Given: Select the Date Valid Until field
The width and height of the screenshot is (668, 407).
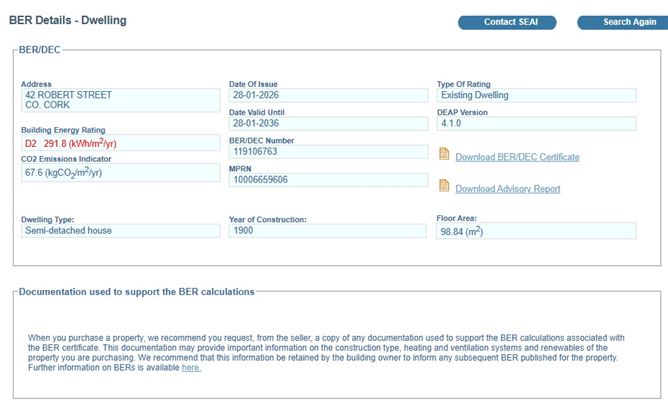Looking at the screenshot, I should pos(327,124).
